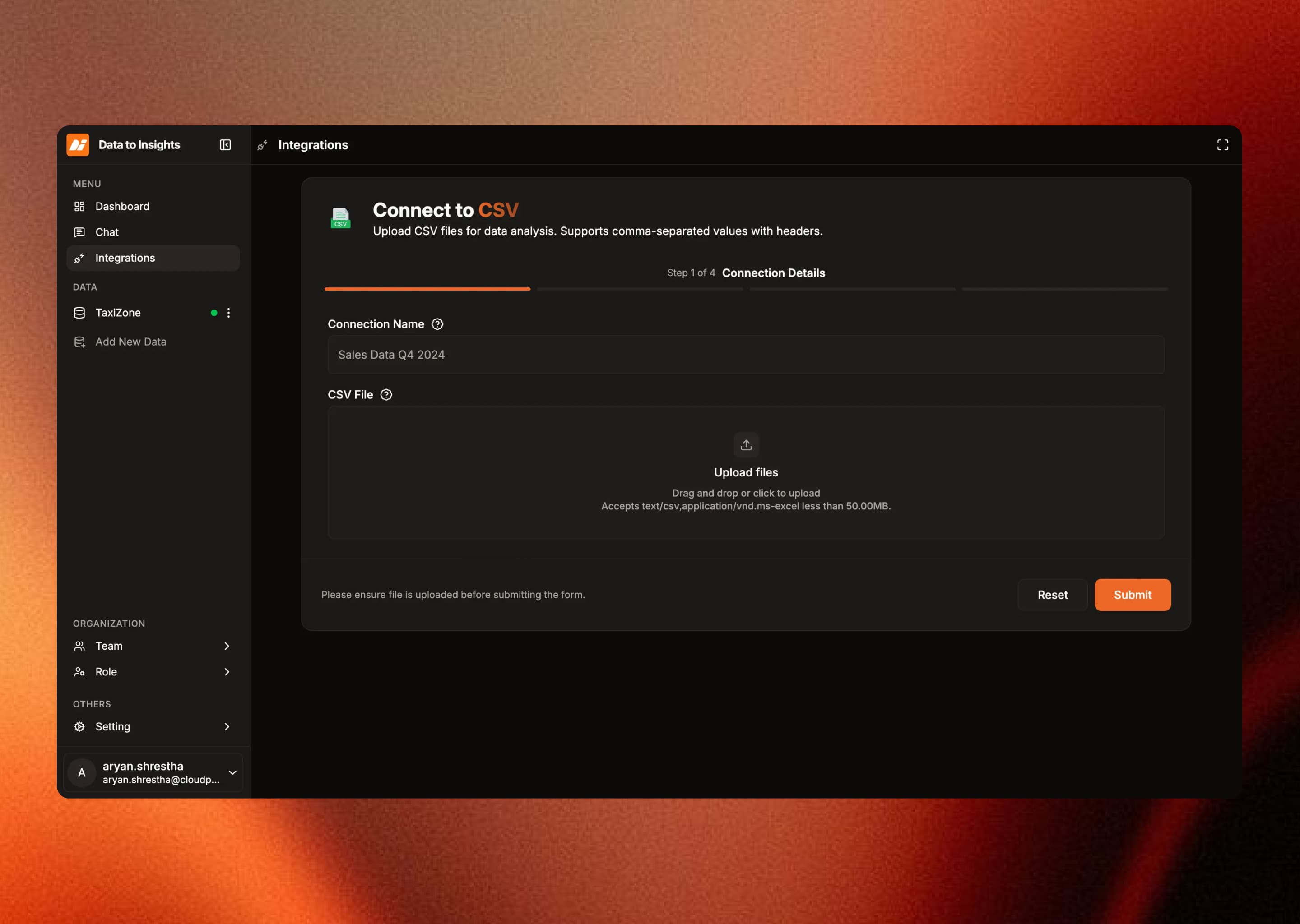Click the Setting gear icon
This screenshot has width=1300, height=924.
click(x=80, y=727)
